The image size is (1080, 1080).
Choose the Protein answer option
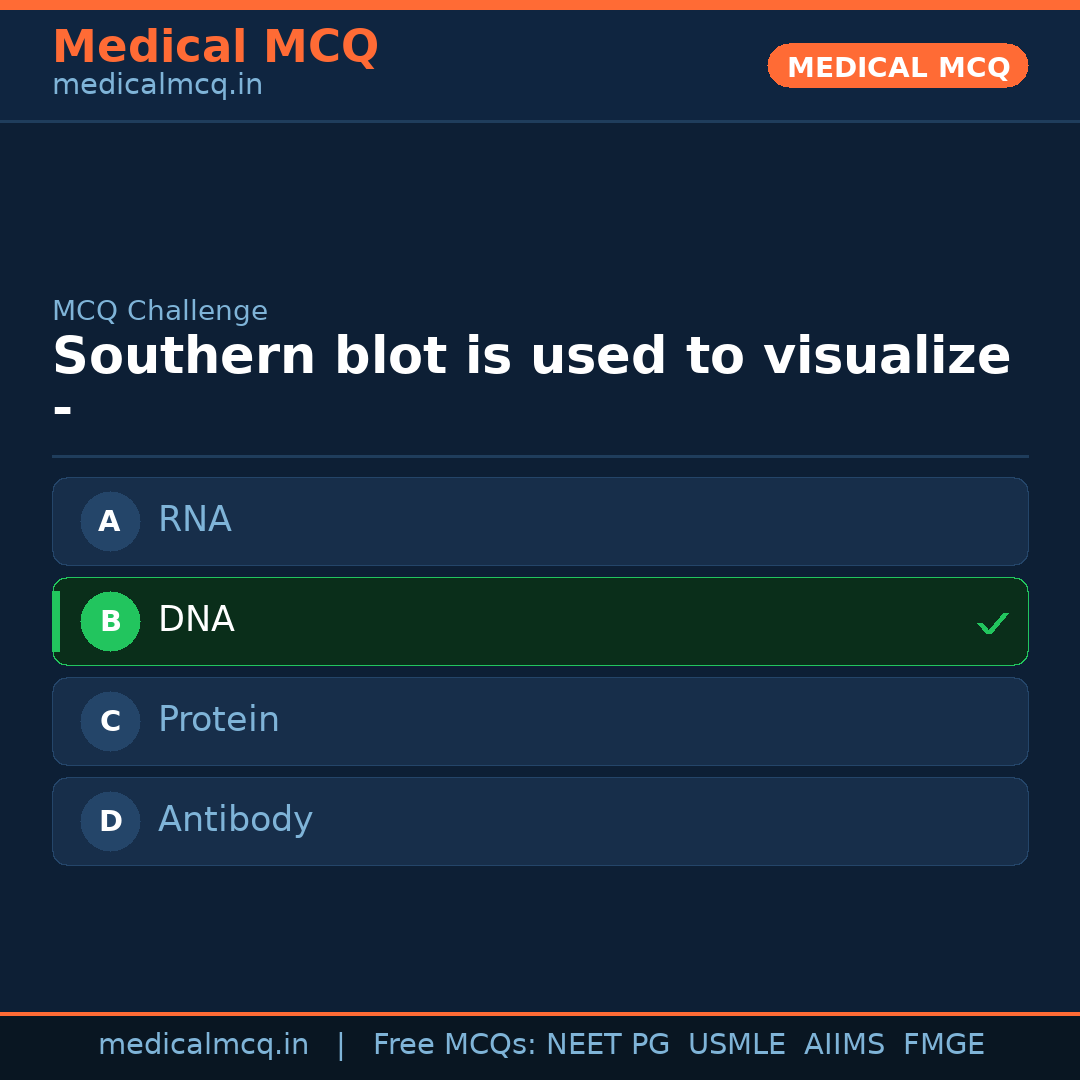click(540, 721)
